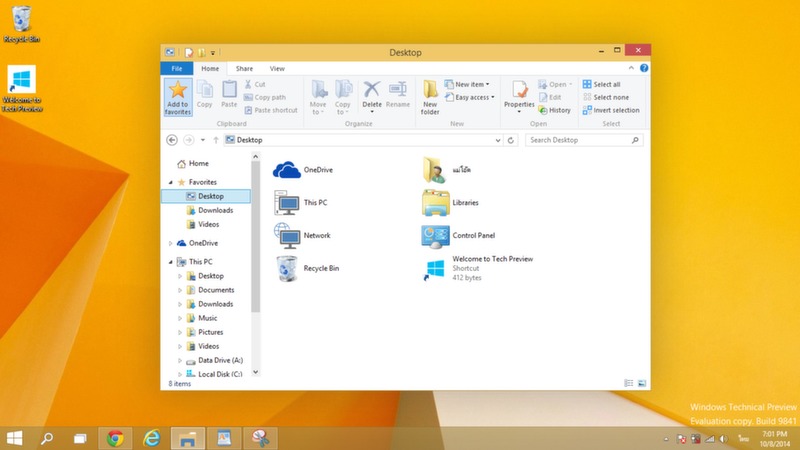Select Music in navigation pane
The width and height of the screenshot is (800, 450).
(202, 318)
